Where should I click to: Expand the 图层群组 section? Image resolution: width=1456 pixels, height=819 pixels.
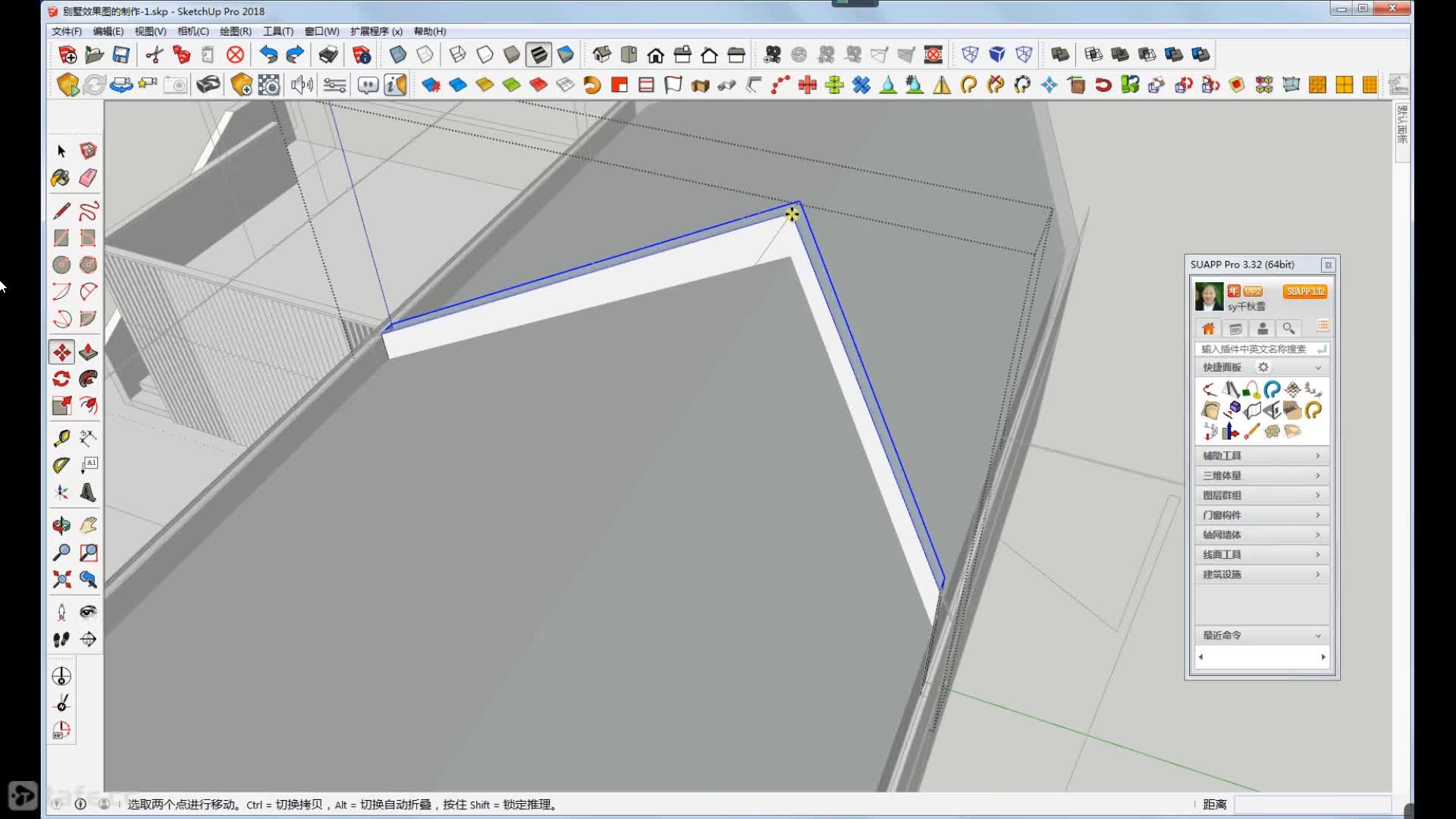1262,495
